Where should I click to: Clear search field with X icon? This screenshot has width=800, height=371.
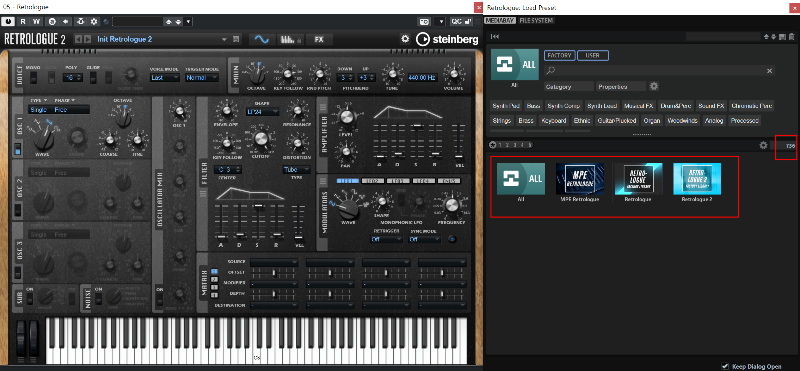769,70
